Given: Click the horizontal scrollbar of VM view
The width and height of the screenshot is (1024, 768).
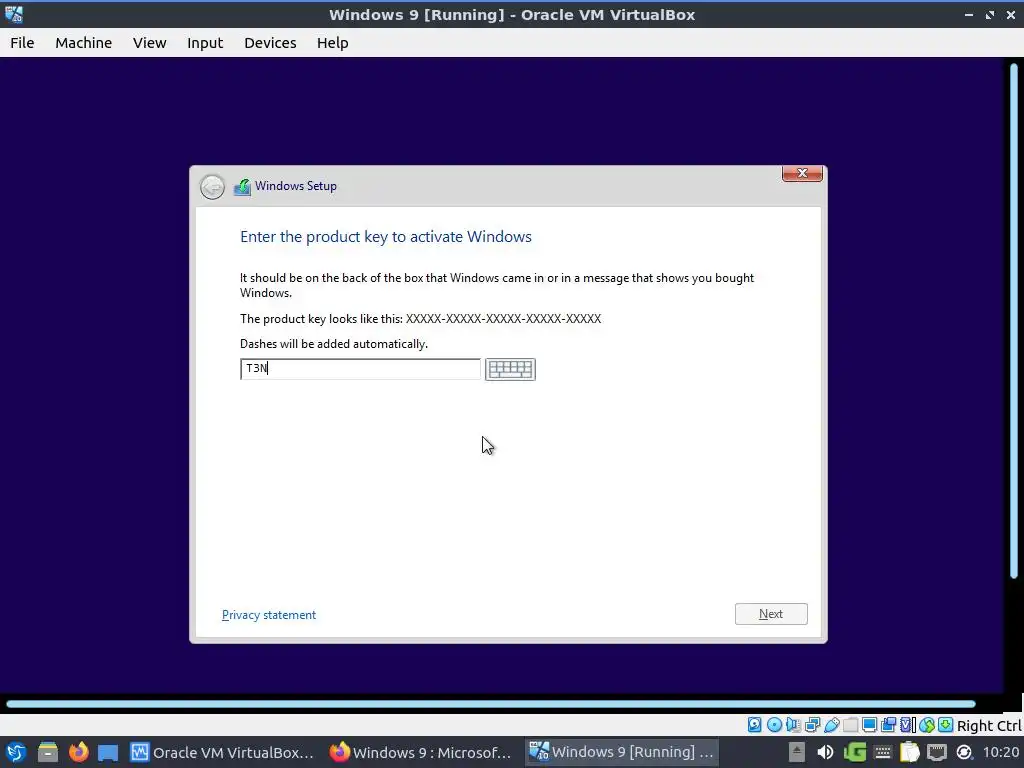Looking at the screenshot, I should point(491,704).
